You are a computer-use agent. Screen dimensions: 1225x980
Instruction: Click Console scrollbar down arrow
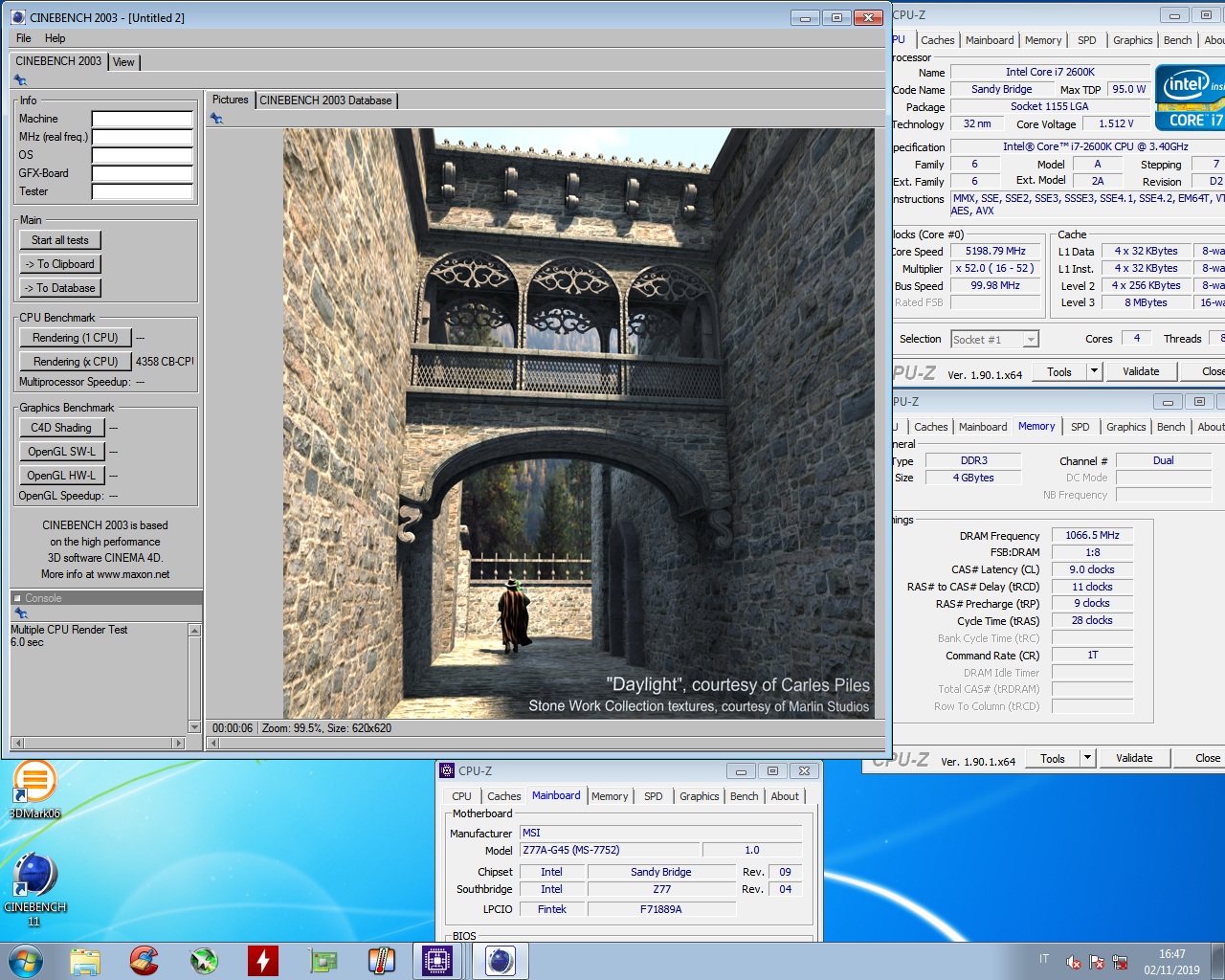point(195,727)
